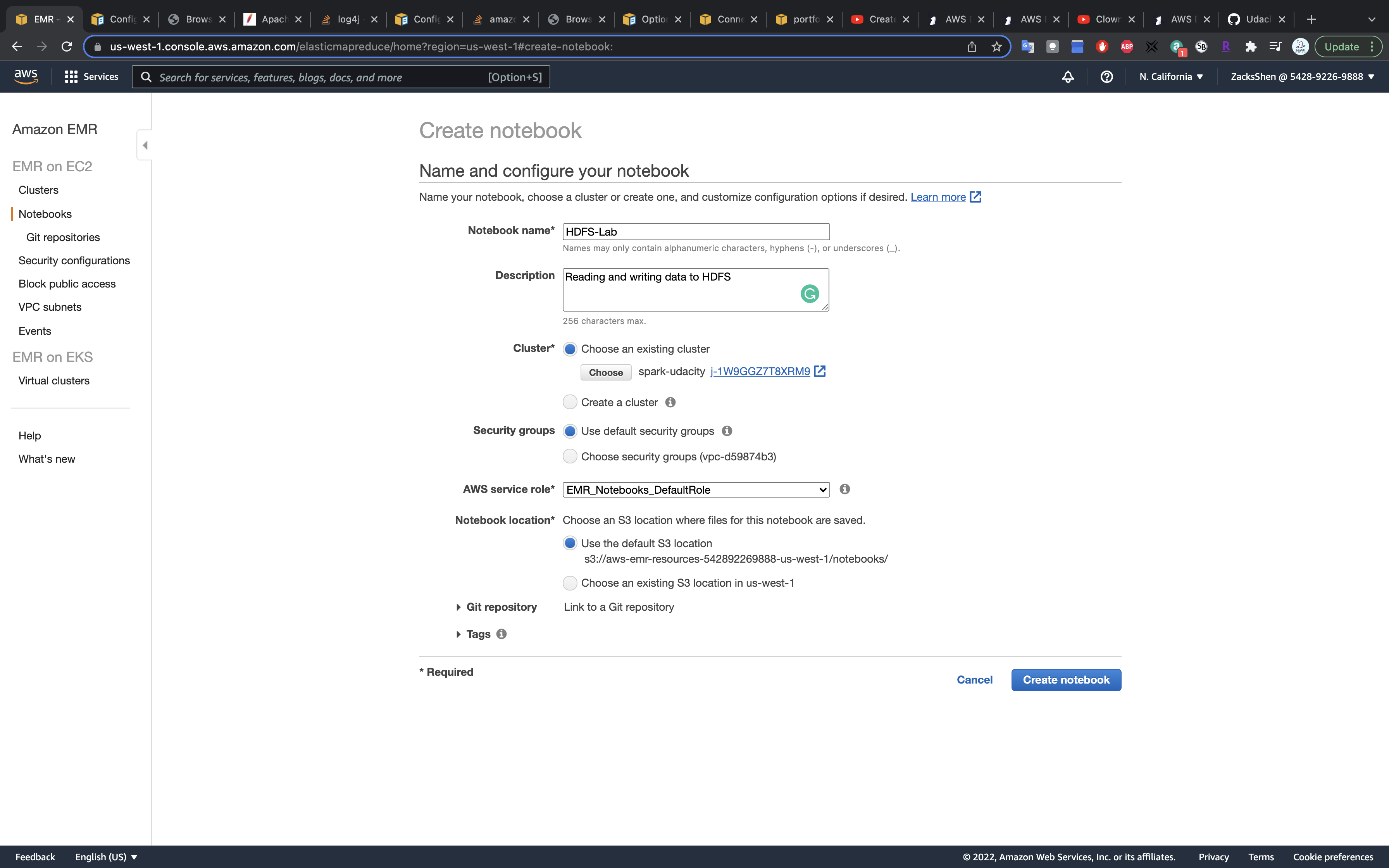Image resolution: width=1389 pixels, height=868 pixels.
Task: Click the info icon beside Create a cluster
Action: click(x=670, y=403)
